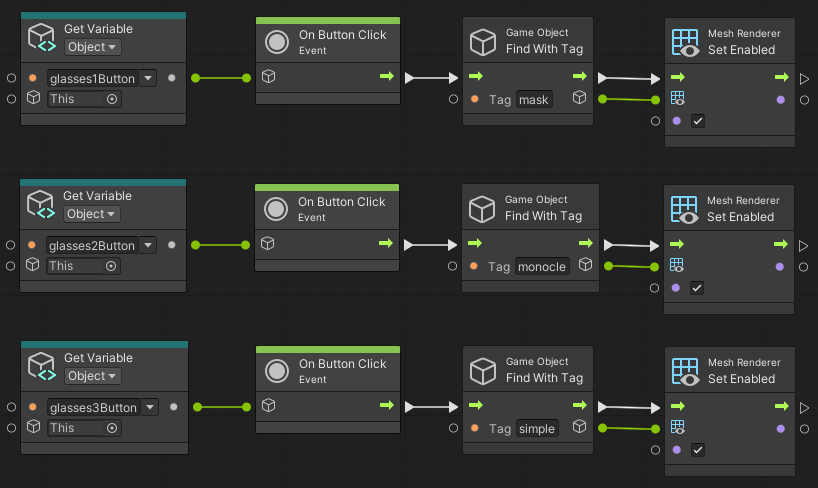Viewport: 818px width, 488px height.
Task: Click the This object field on glasses1Button node
Action: click(x=84, y=99)
